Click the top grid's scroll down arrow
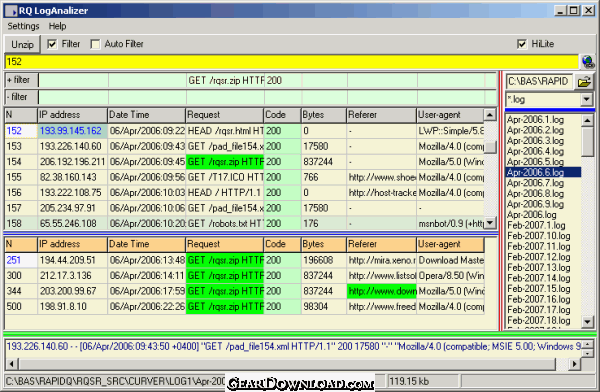The width and height of the screenshot is (600, 392). tap(490, 223)
